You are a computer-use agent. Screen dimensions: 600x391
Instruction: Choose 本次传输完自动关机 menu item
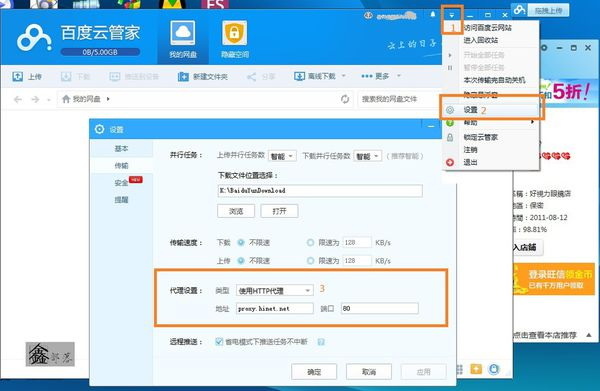tap(492, 80)
